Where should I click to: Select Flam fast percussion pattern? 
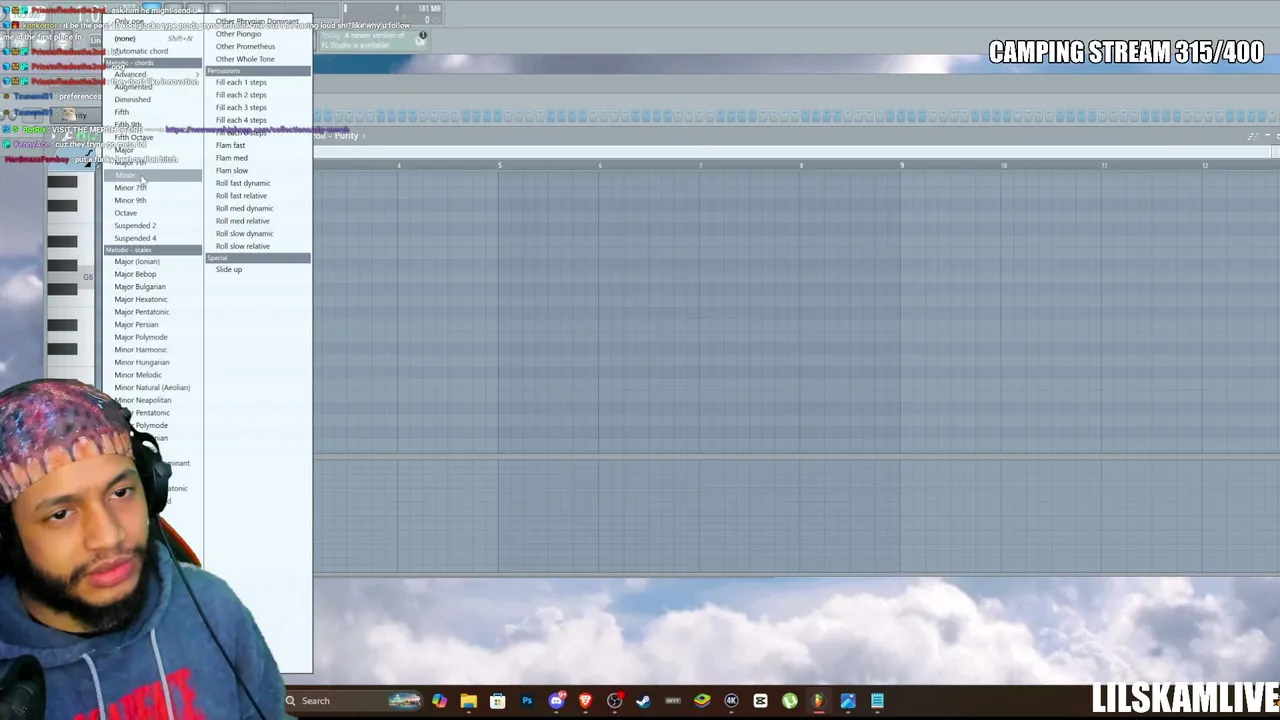258,145
